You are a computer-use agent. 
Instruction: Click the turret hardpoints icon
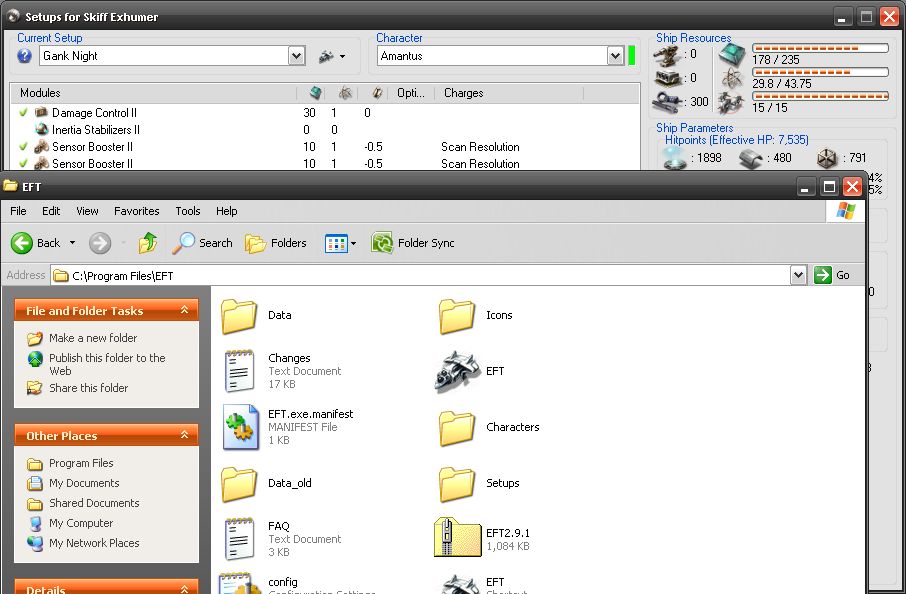(x=666, y=56)
